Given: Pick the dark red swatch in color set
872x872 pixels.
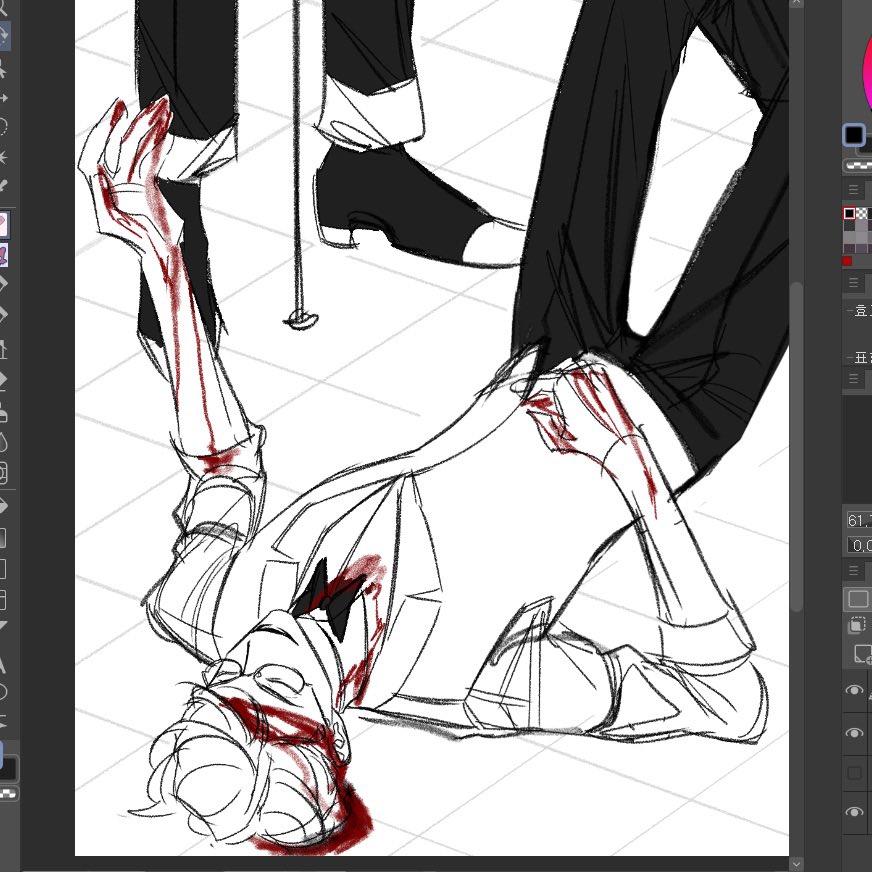Looking at the screenshot, I should (x=848, y=261).
